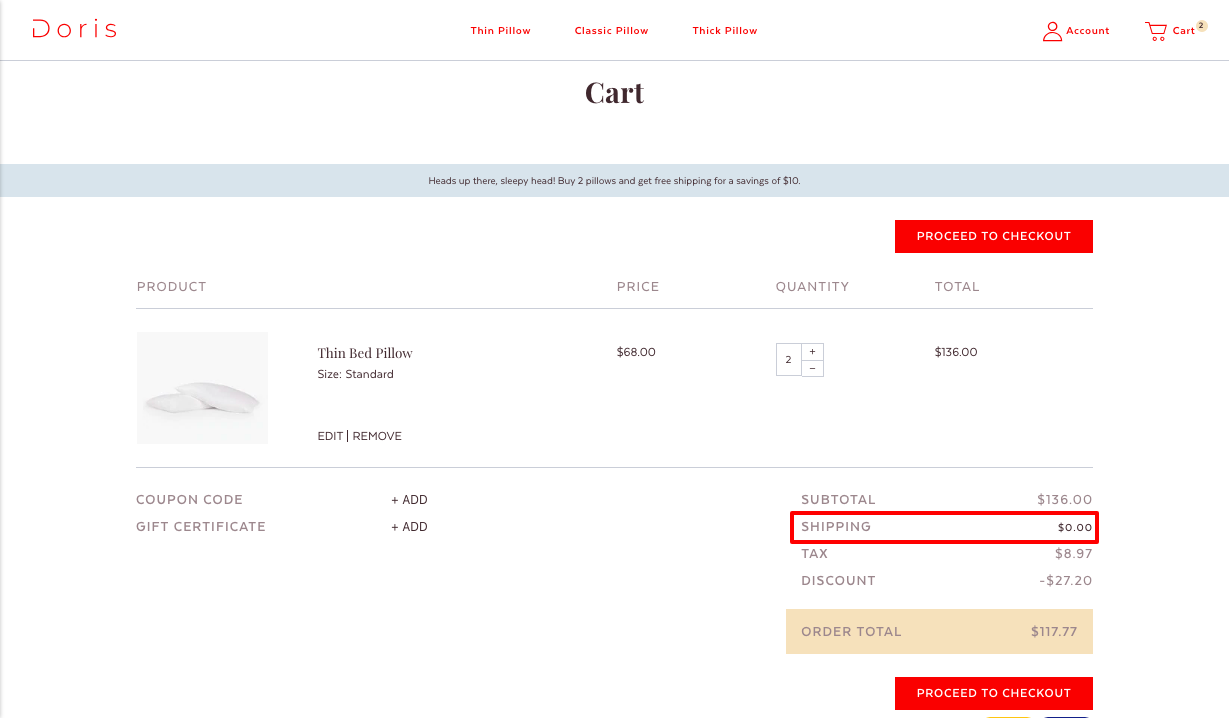The image size is (1229, 718).
Task: Click the Account person icon
Action: pyautogui.click(x=1052, y=31)
